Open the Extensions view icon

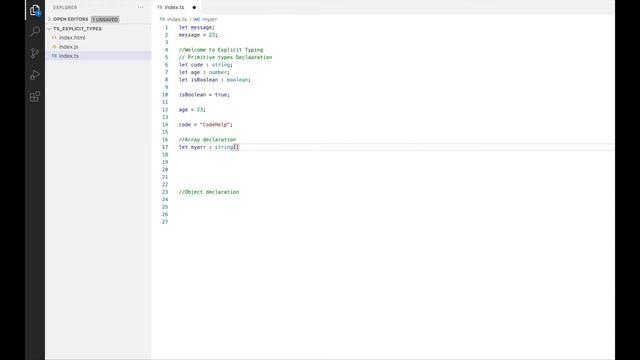click(x=35, y=97)
